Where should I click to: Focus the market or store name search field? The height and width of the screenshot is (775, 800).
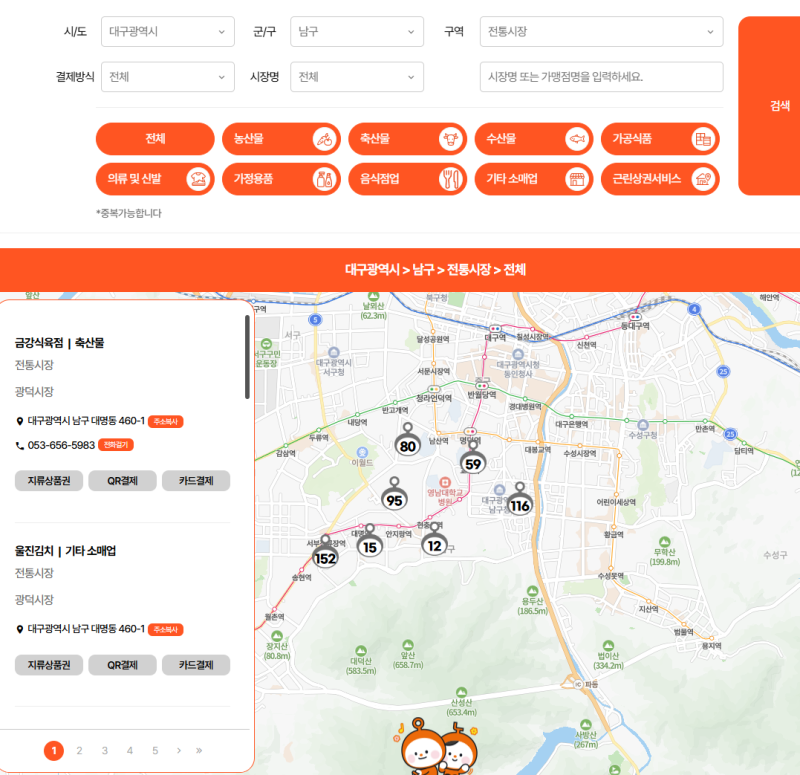click(601, 77)
